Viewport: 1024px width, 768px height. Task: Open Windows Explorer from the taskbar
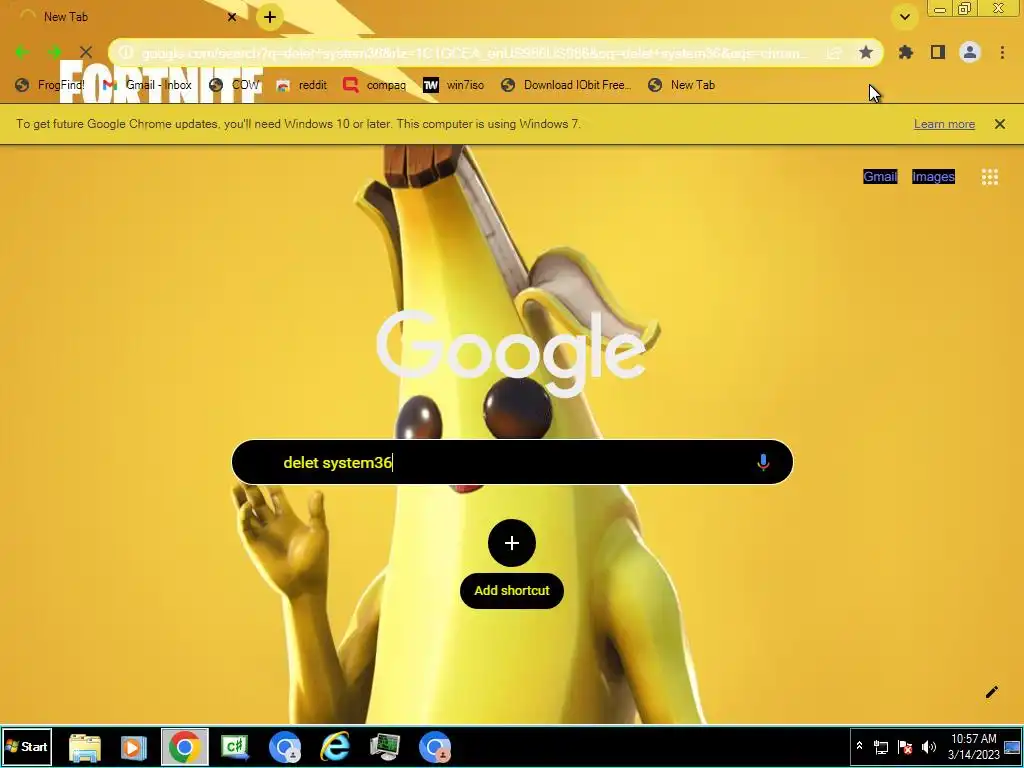point(85,747)
